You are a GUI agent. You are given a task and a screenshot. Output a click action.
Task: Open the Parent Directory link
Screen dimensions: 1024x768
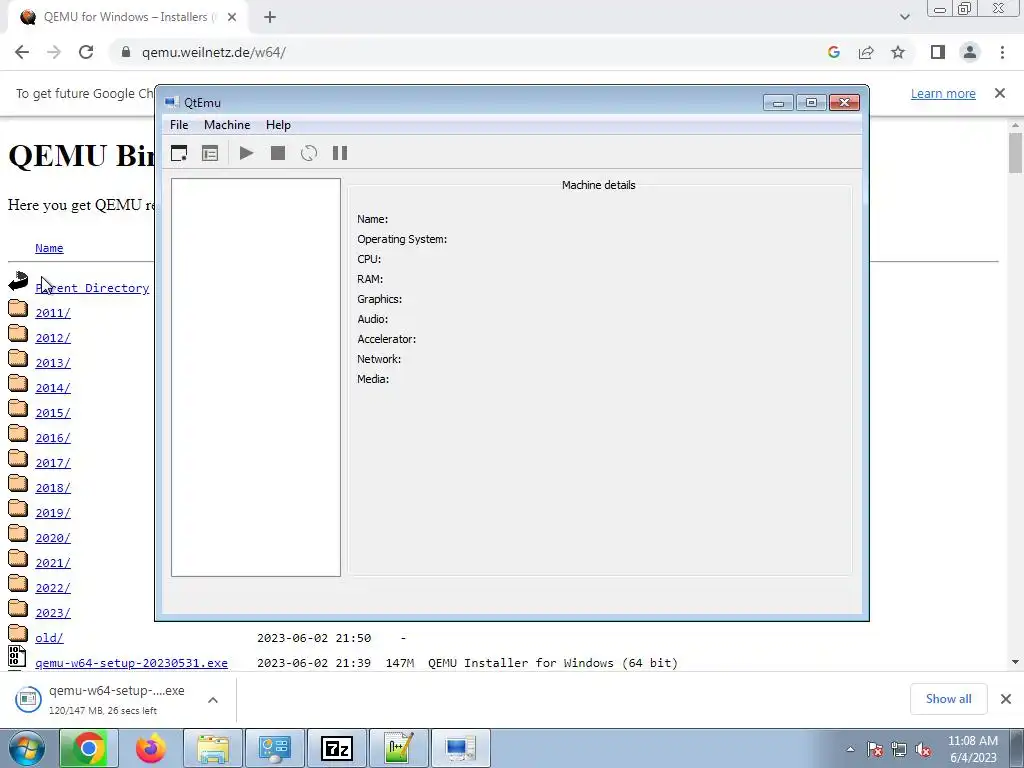point(92,288)
